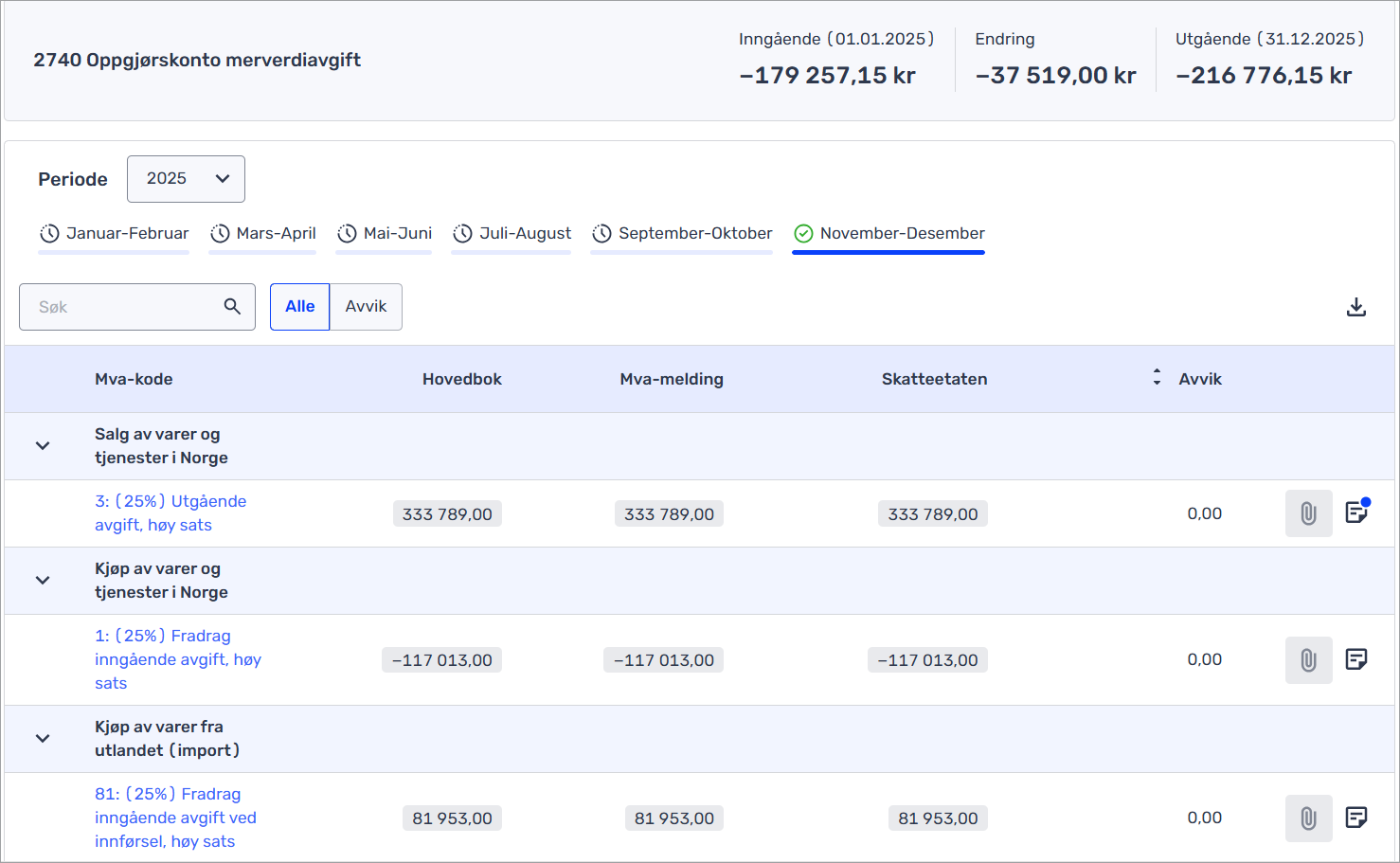This screenshot has height=863, width=1400.
Task: Collapse Kjøp av varer og tjenester i Norge
Action: tap(43, 581)
